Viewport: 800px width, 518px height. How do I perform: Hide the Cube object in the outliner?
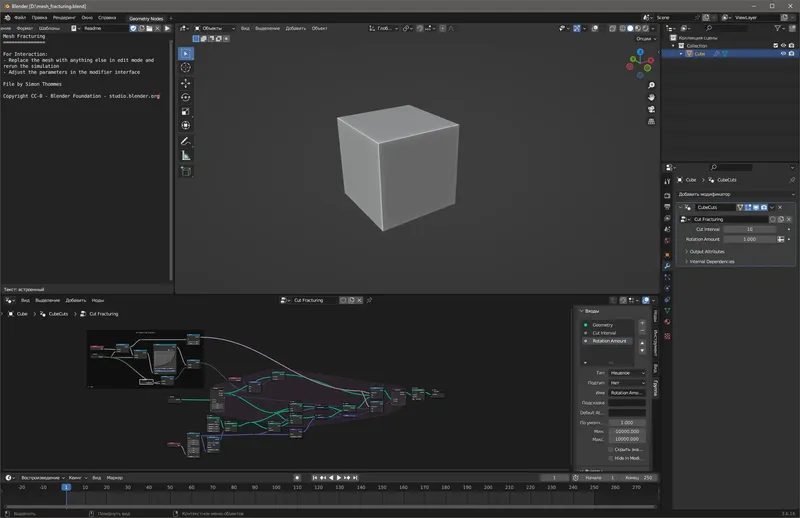[x=783, y=54]
